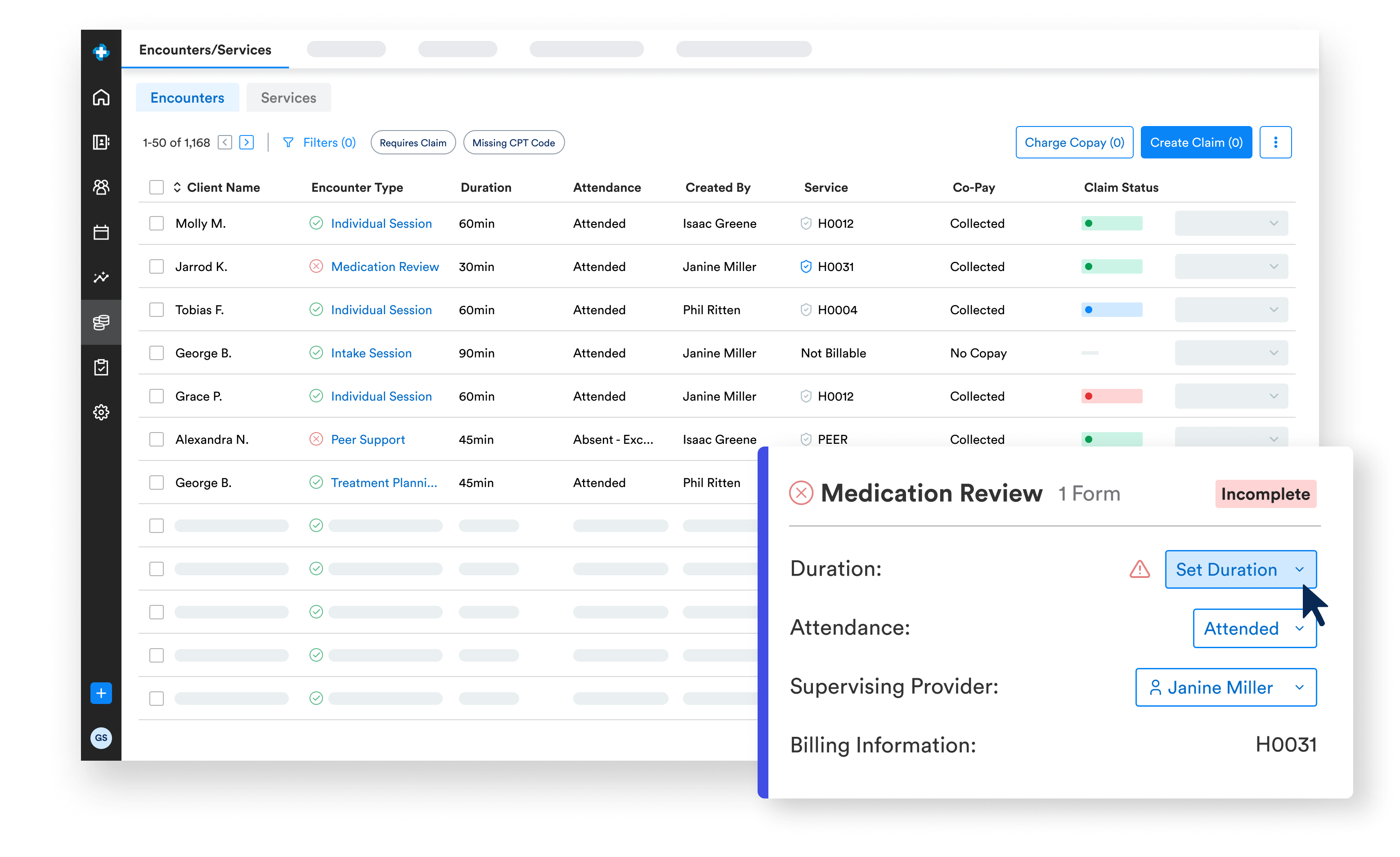Click the clipboard tasks icon in sidebar

(101, 367)
